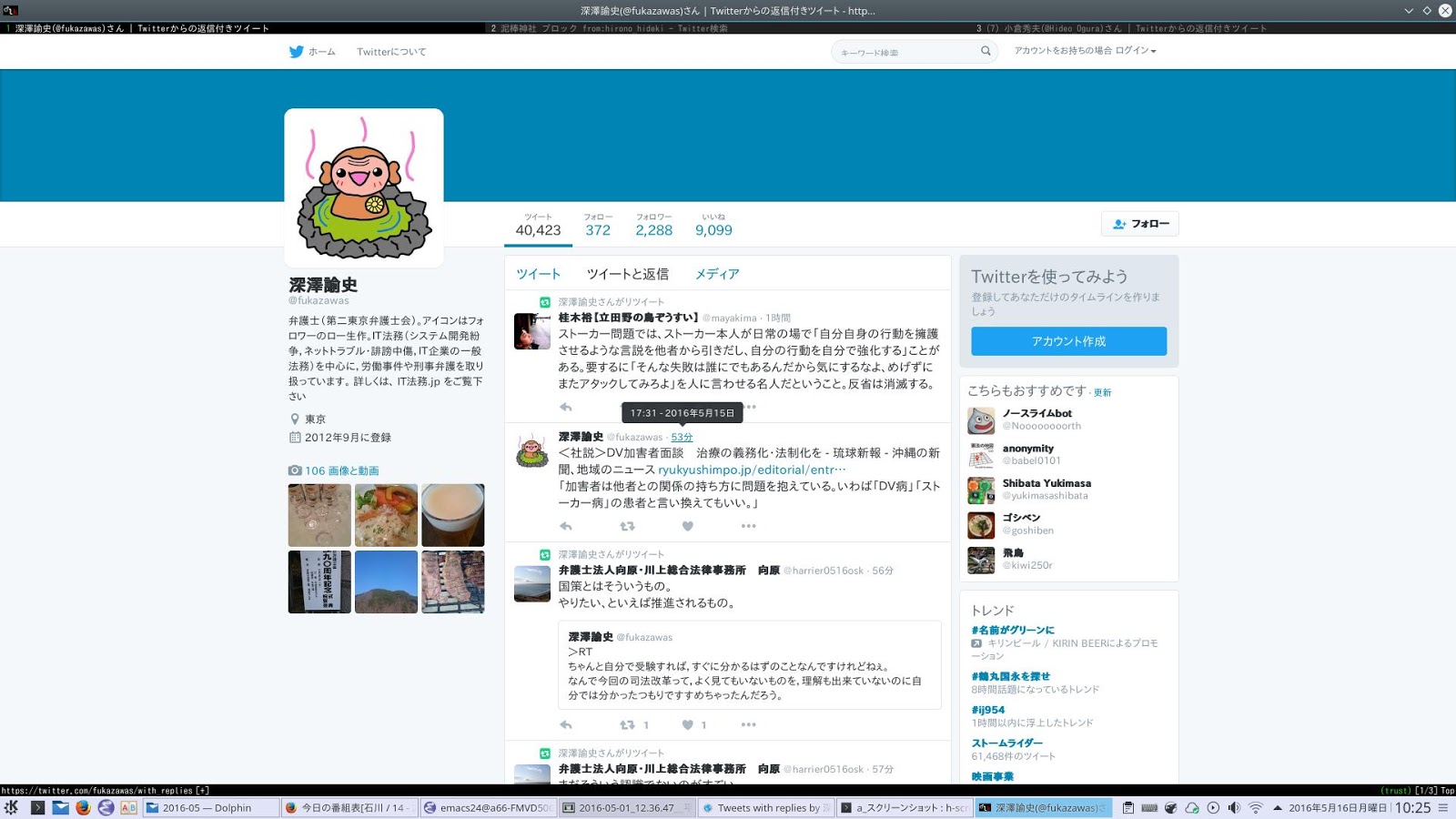Screen dimensions: 1456x819
Task: Expand the hidden system tray icons arrow
Action: tap(1278, 808)
